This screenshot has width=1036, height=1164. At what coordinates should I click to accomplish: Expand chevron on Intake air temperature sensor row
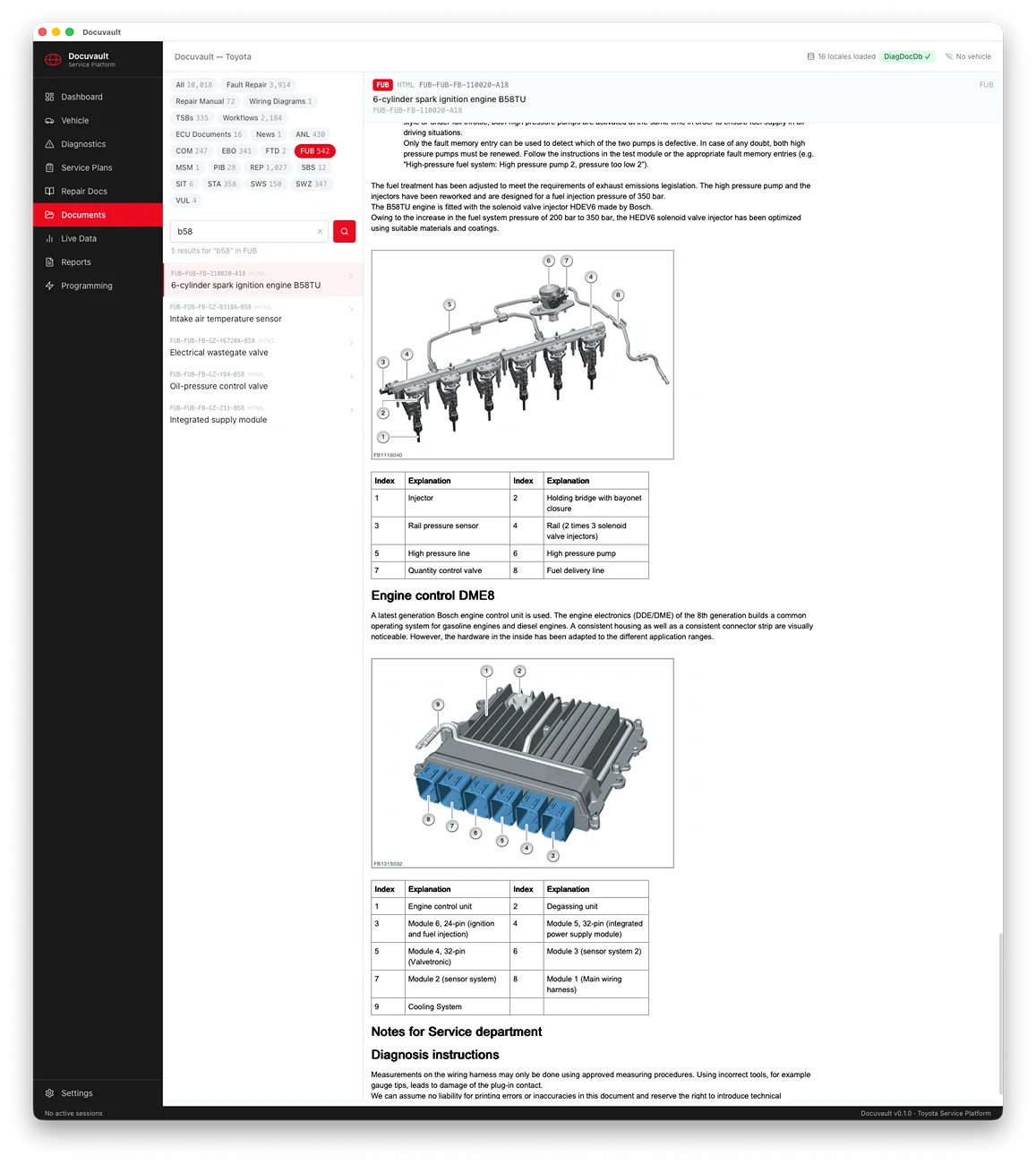click(351, 309)
